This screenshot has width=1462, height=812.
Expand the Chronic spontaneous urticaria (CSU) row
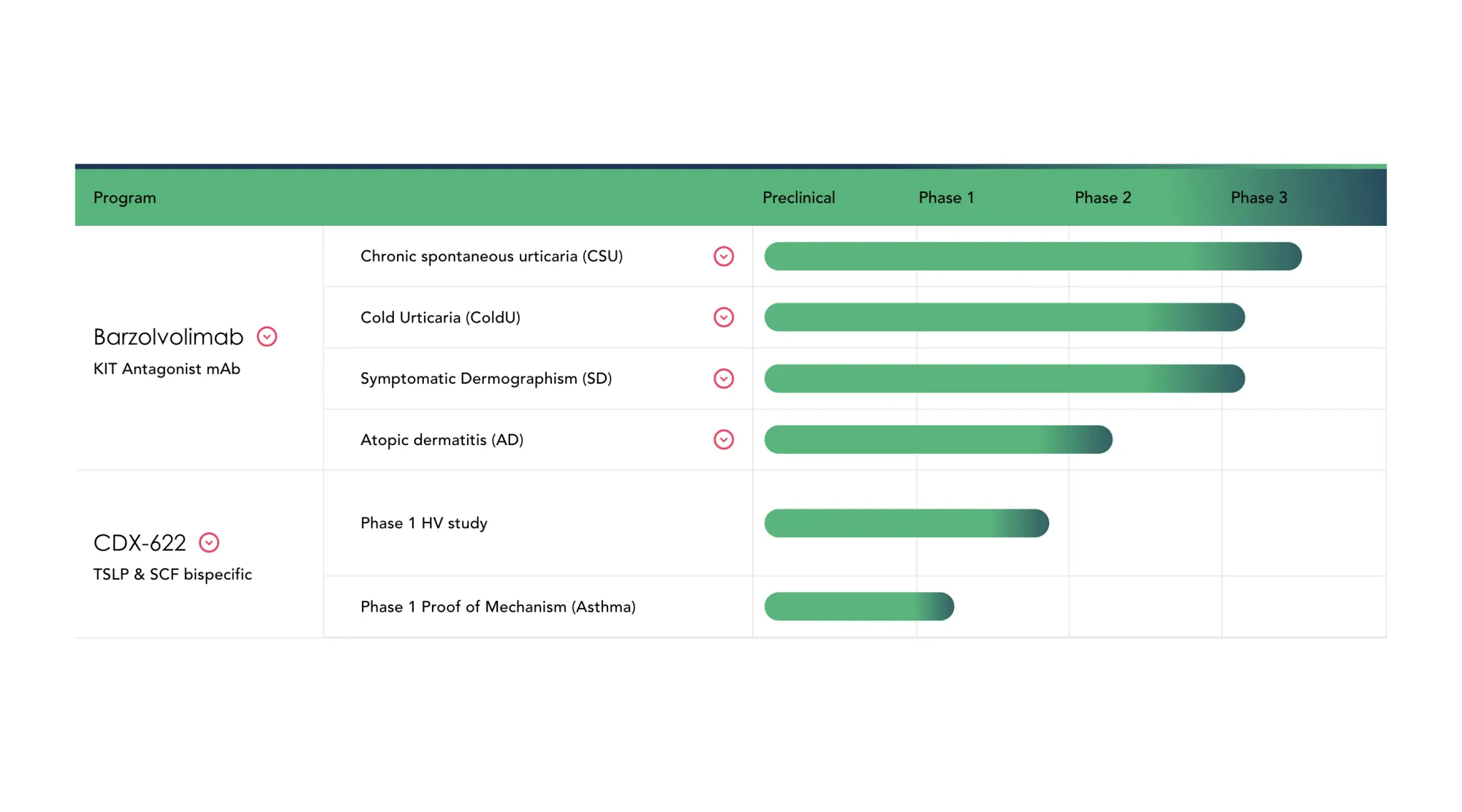[x=724, y=257]
